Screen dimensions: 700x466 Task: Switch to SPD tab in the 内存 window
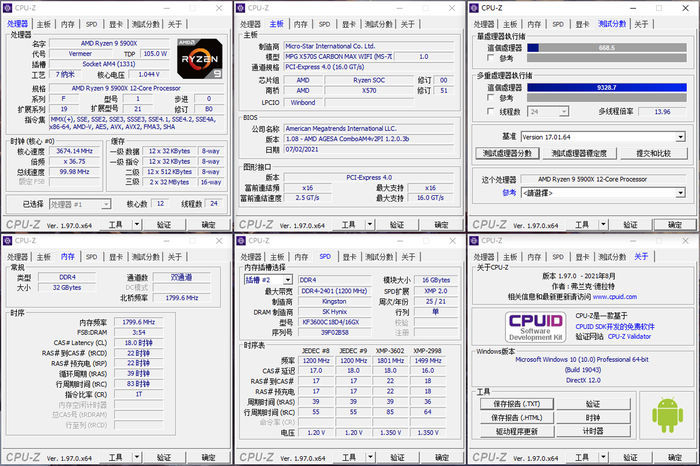pyautogui.click(x=92, y=257)
